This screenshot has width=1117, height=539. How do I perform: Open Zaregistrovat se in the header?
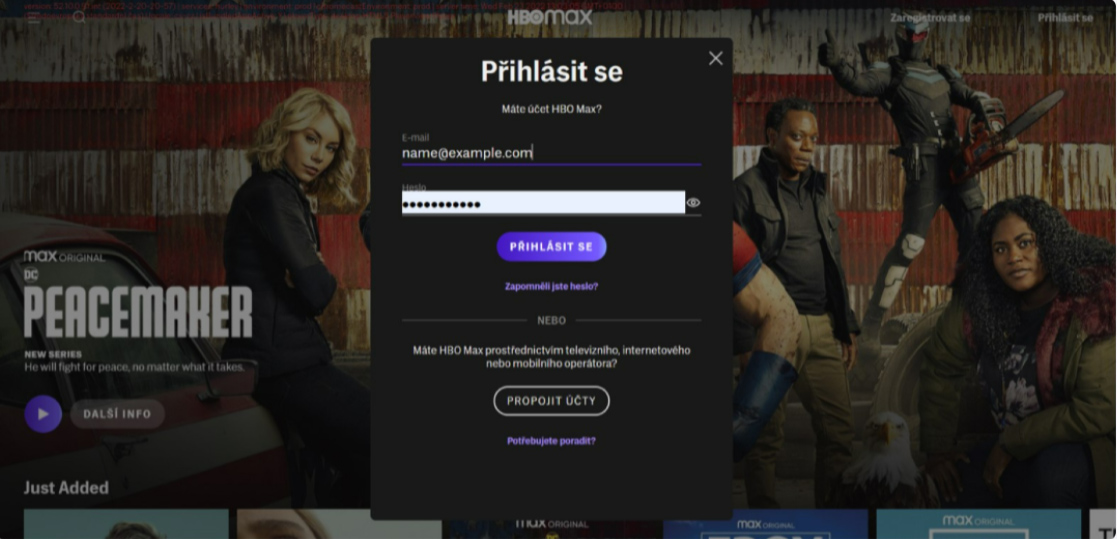tap(930, 18)
